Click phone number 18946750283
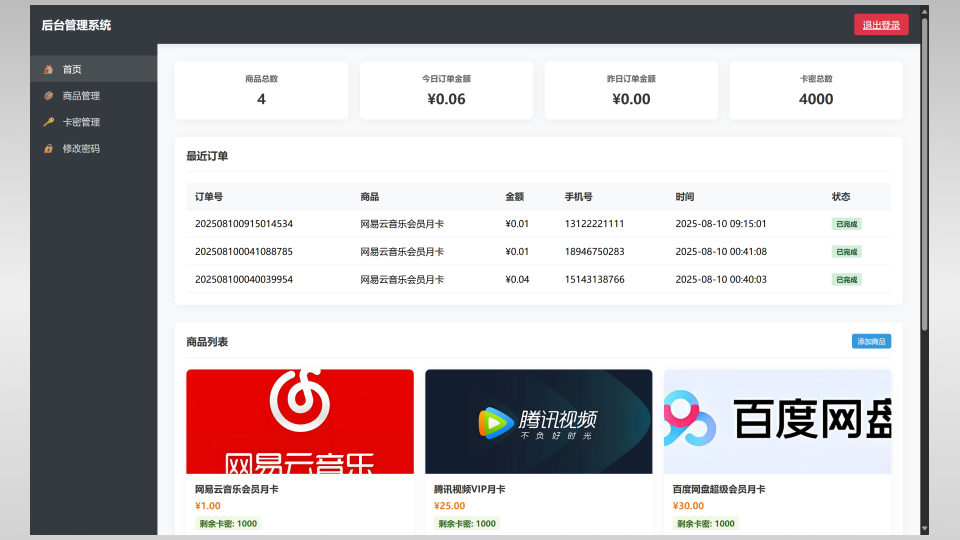Screen dimensions: 960x540 click(x=594, y=251)
